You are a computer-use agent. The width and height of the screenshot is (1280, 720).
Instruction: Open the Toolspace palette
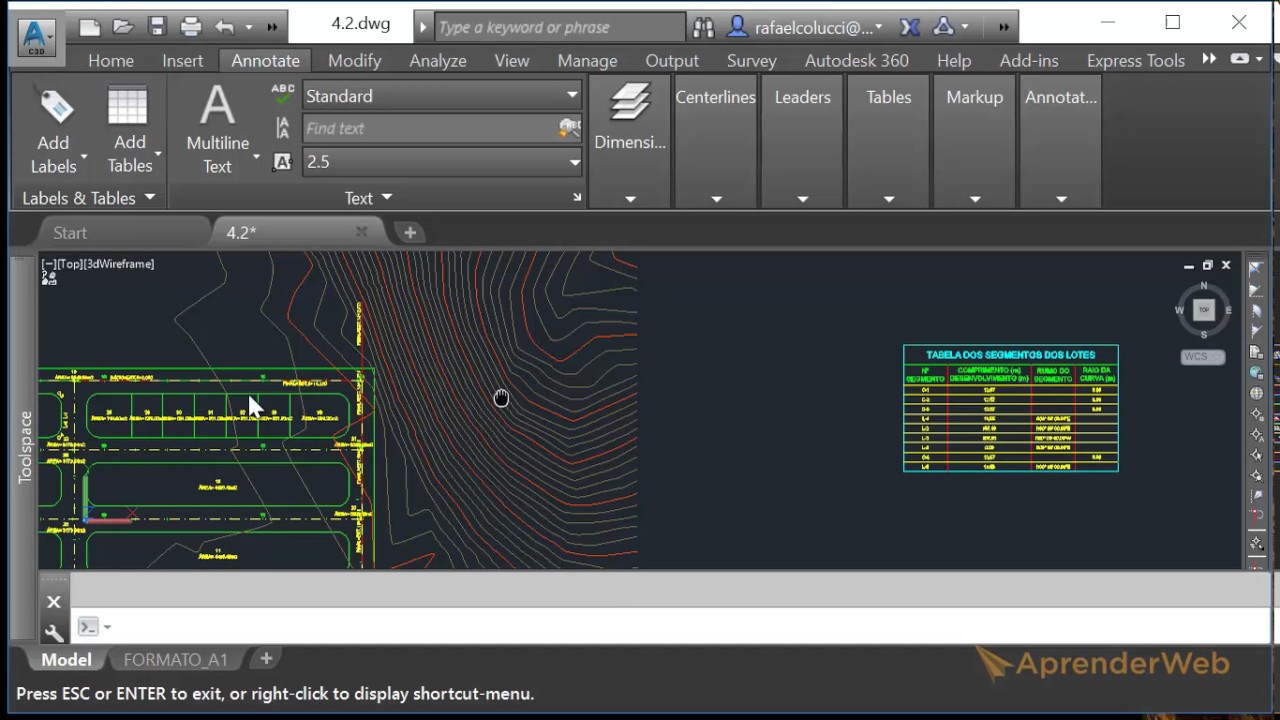pos(26,447)
